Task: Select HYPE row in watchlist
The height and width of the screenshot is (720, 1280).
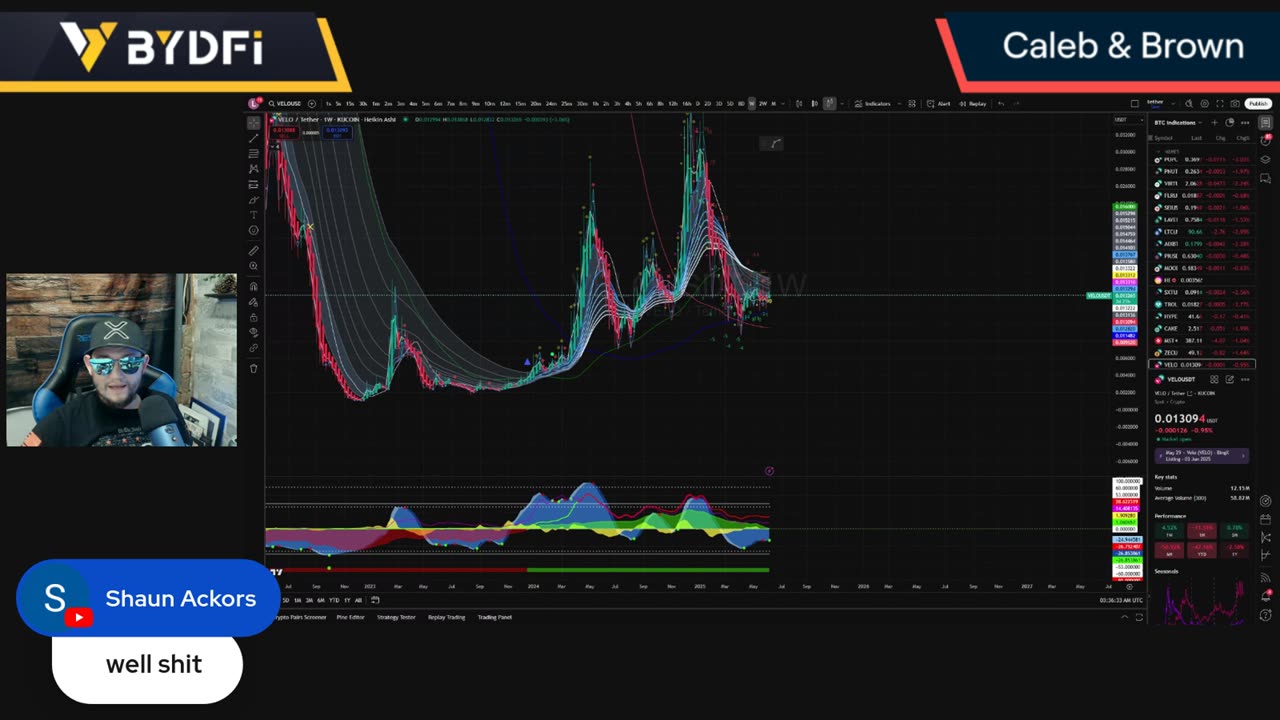Action: click(x=1203, y=316)
